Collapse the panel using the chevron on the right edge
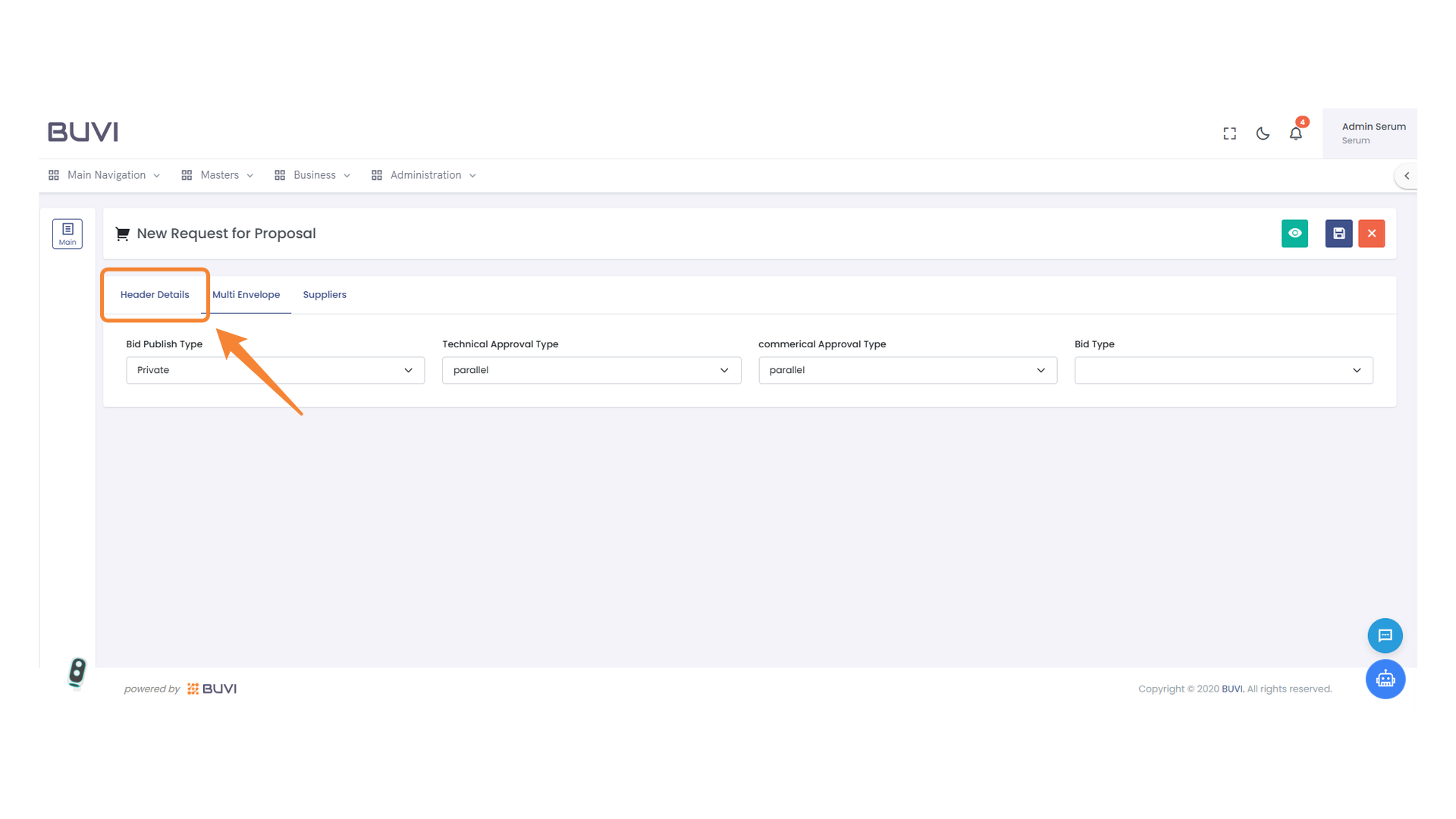Viewport: 1456px width, 819px height. (1407, 175)
